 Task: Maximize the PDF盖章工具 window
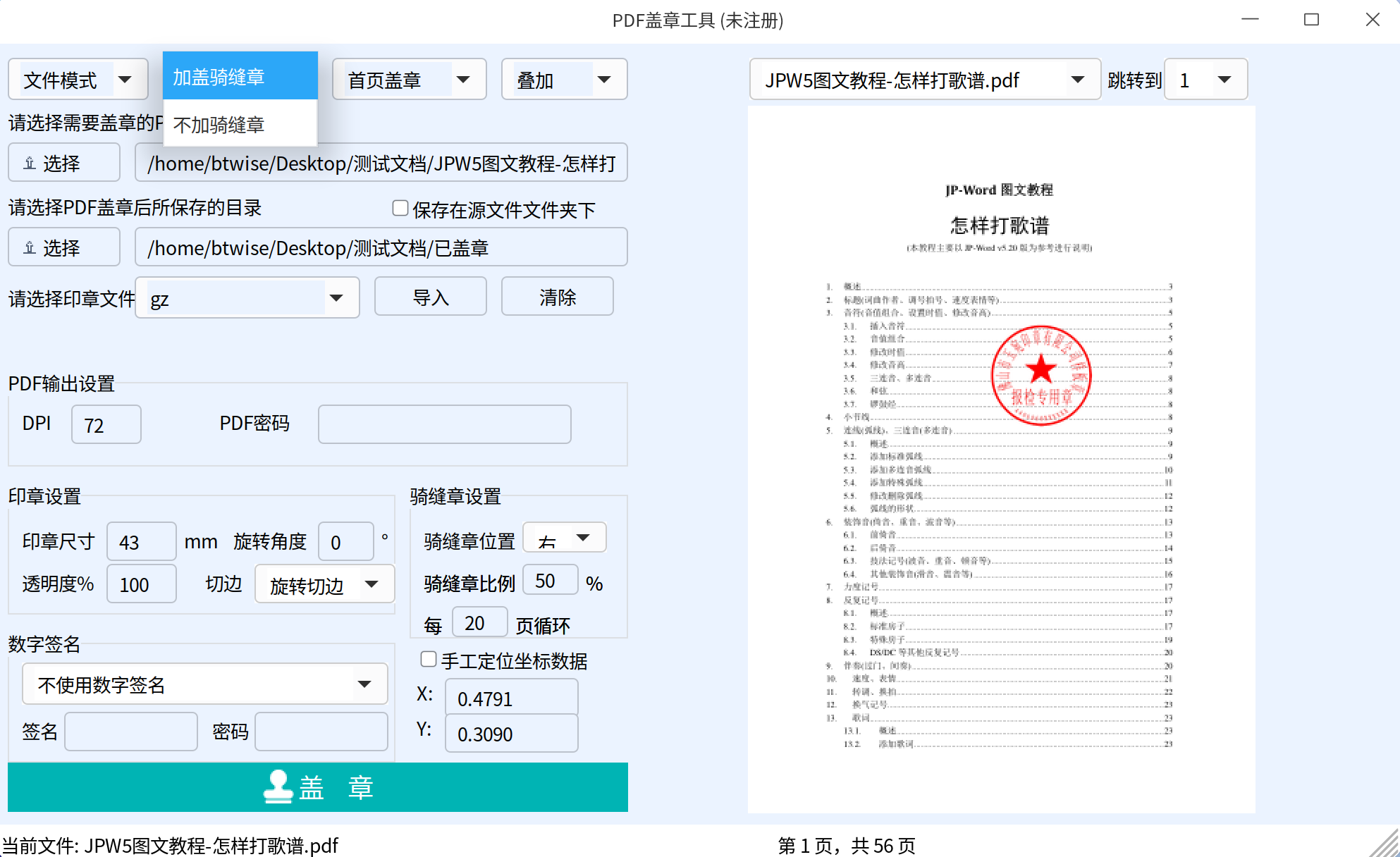[1311, 19]
